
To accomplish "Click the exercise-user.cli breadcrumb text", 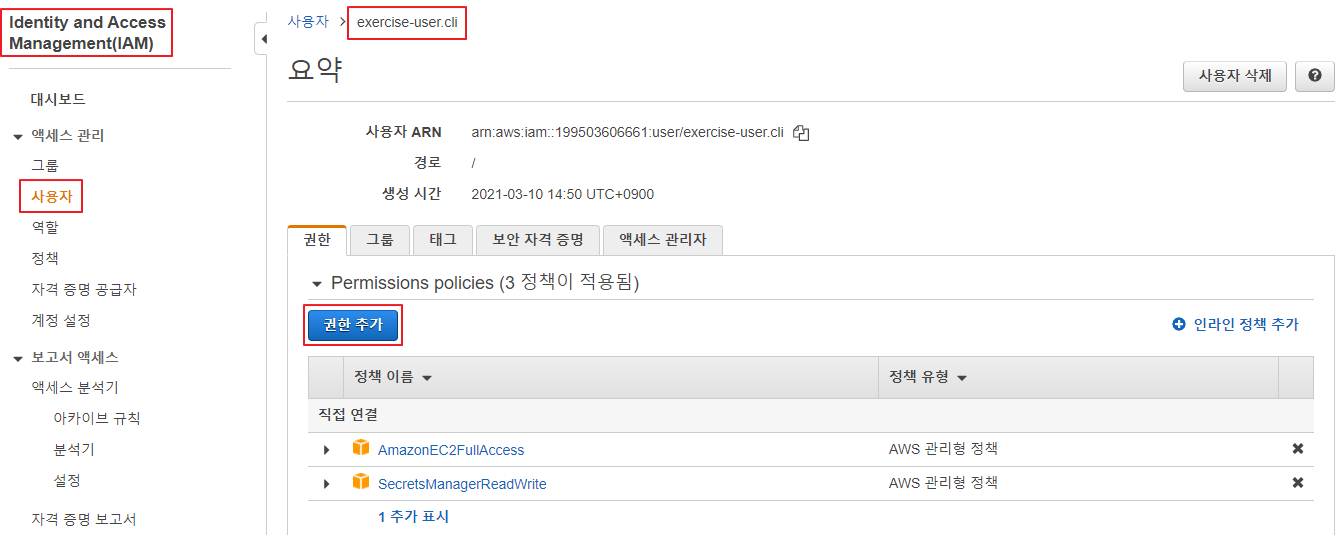I will click(407, 22).
